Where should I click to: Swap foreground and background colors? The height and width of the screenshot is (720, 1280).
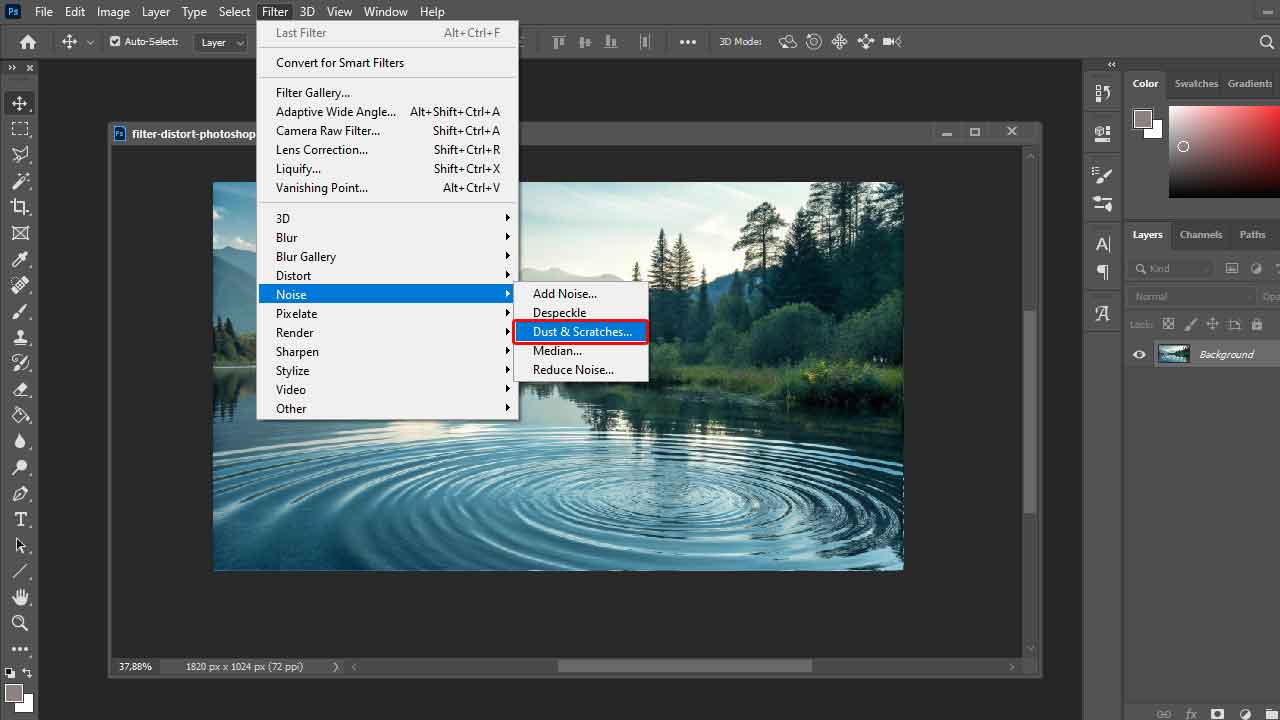pyautogui.click(x=27, y=673)
